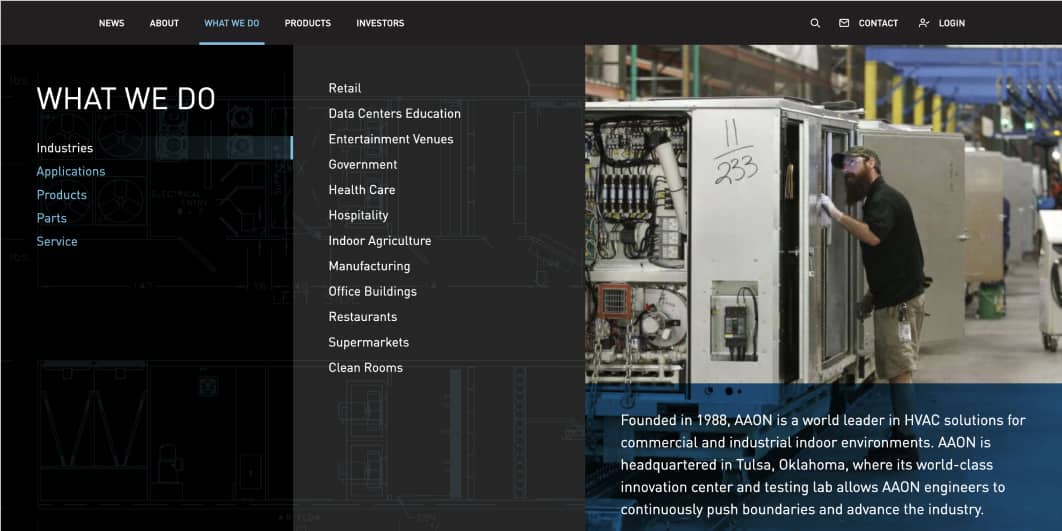The image size is (1062, 531).
Task: Open the Restaurants link
Action: click(363, 317)
